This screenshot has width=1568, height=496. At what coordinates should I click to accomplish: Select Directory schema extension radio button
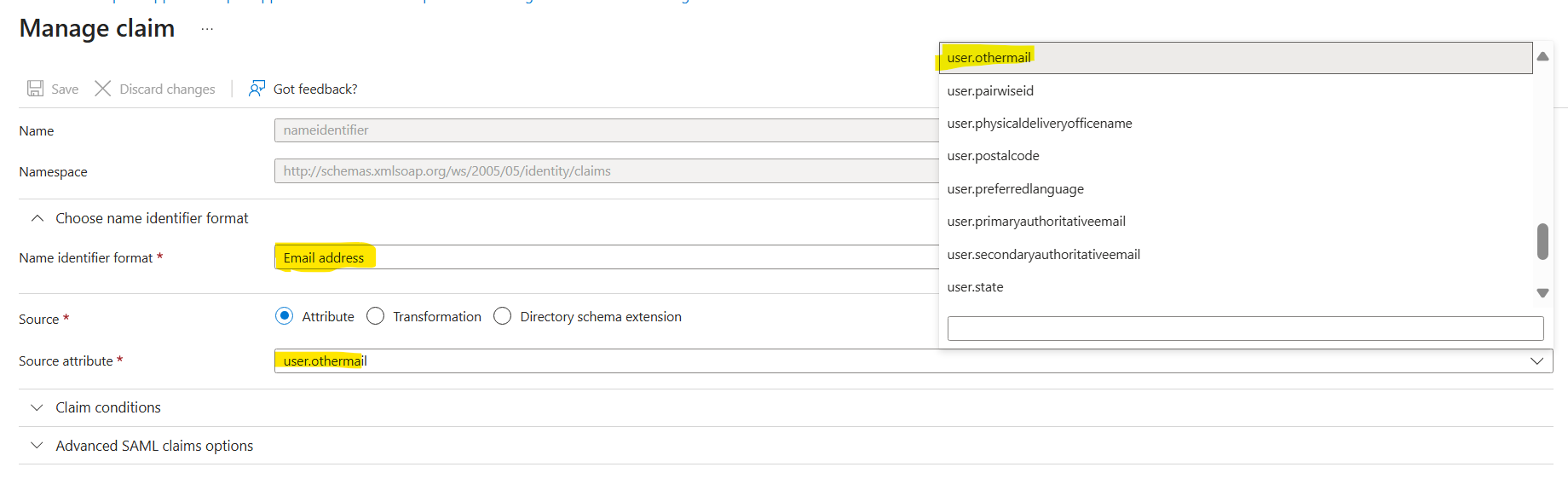click(x=503, y=316)
